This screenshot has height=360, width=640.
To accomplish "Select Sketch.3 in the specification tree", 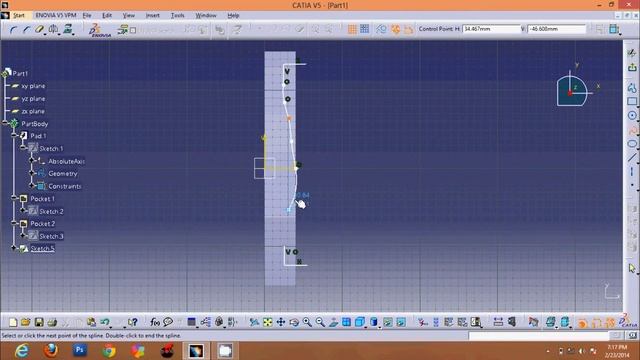I will pyautogui.click(x=51, y=236).
